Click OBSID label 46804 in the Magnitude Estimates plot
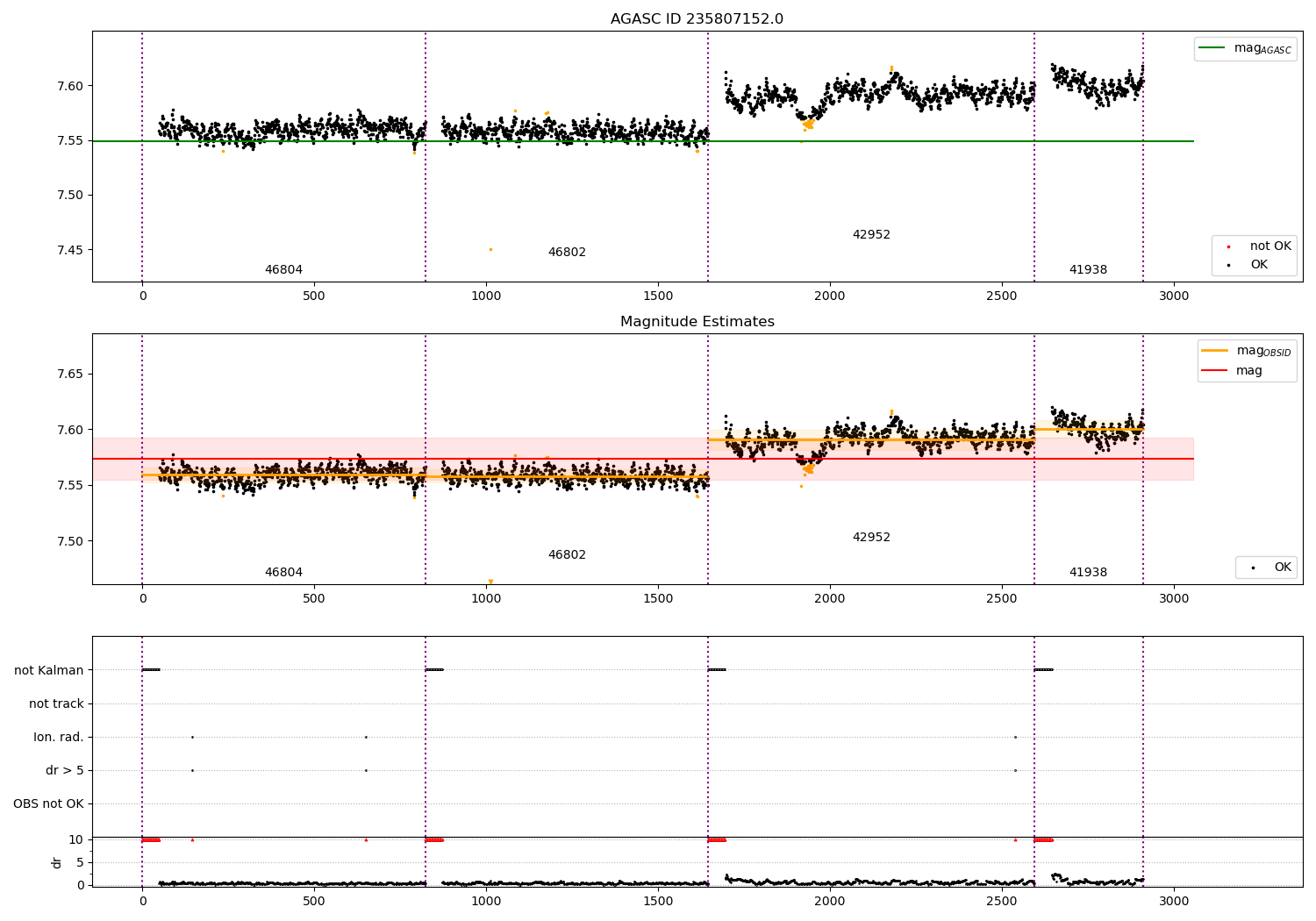Screen dimensions: 1316x921 [283, 573]
